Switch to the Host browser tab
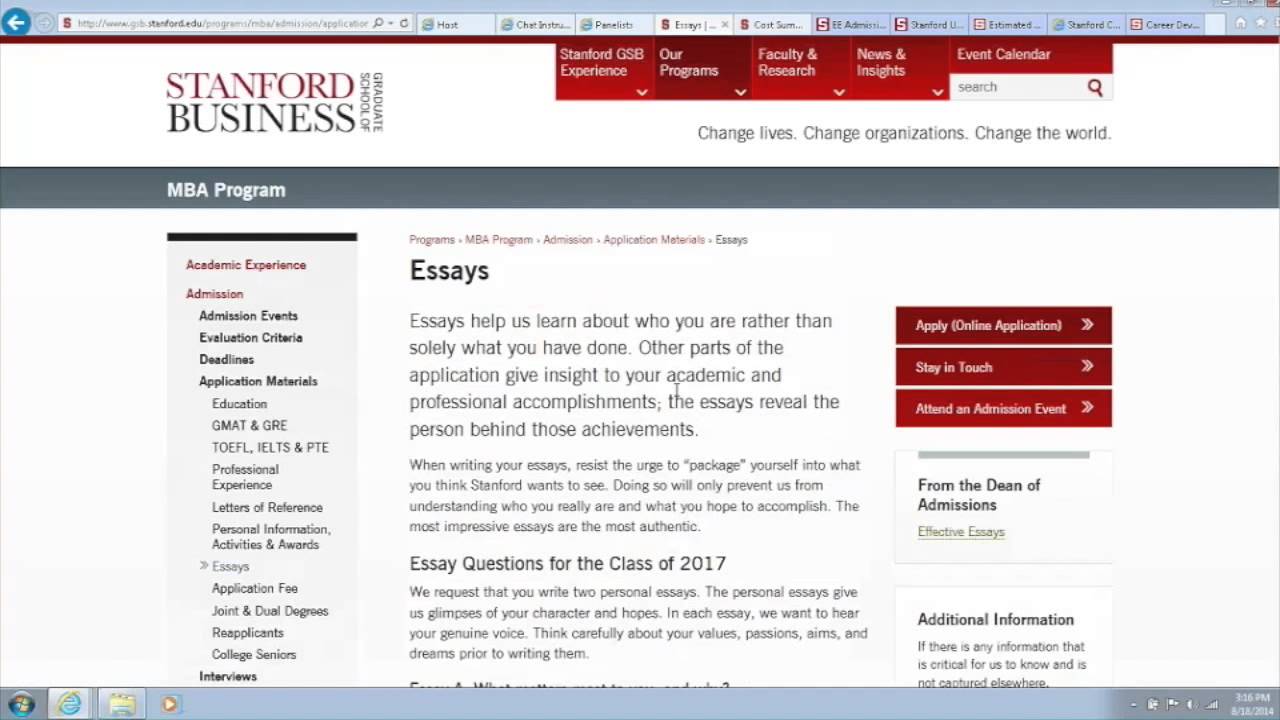 click(x=455, y=24)
